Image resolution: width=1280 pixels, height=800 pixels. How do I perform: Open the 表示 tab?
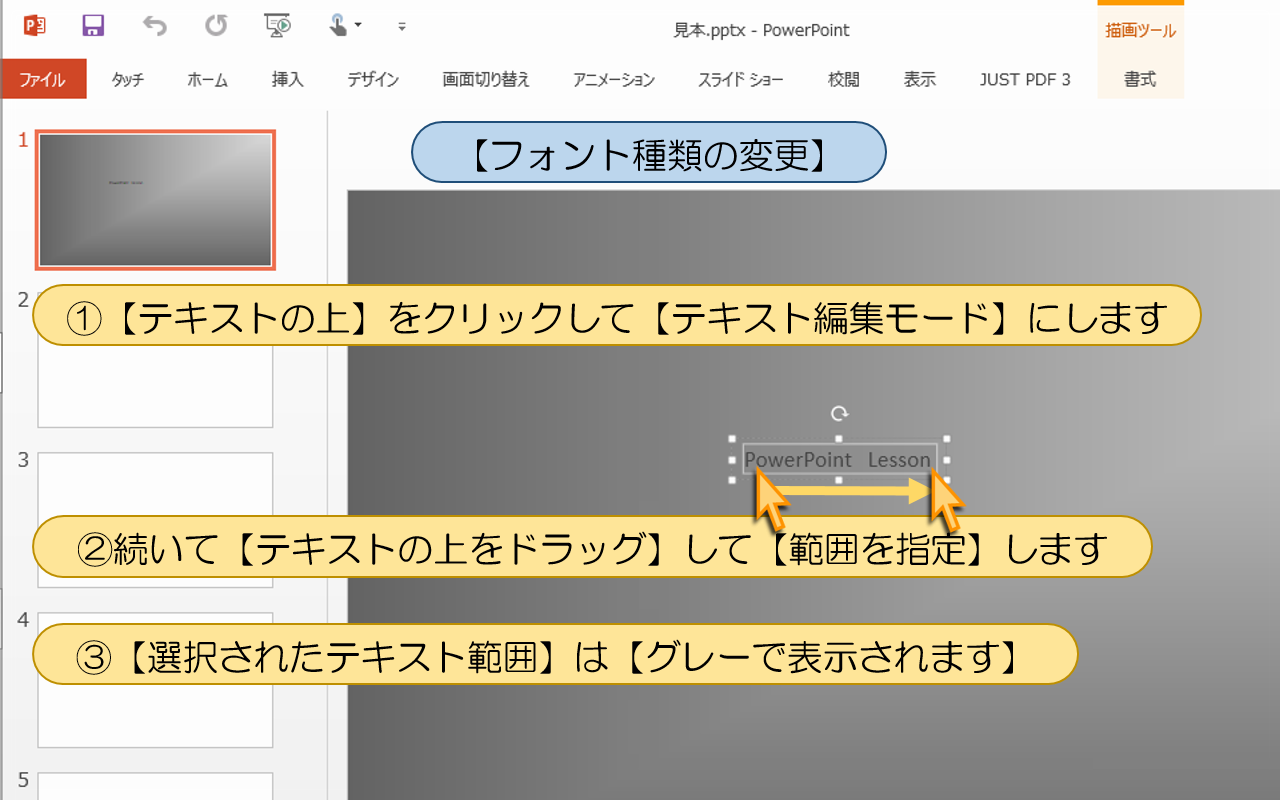920,80
